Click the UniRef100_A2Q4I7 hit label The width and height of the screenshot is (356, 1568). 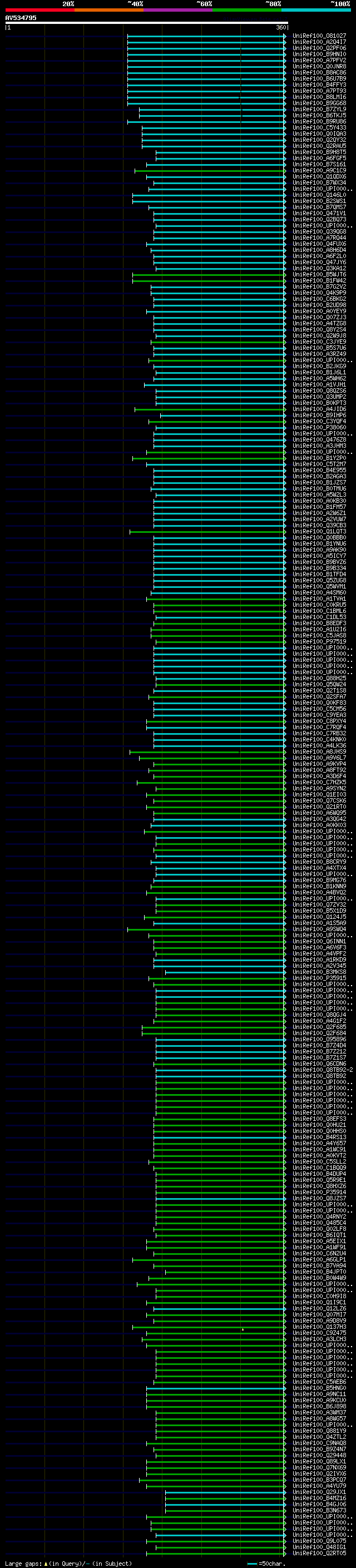coord(319,42)
